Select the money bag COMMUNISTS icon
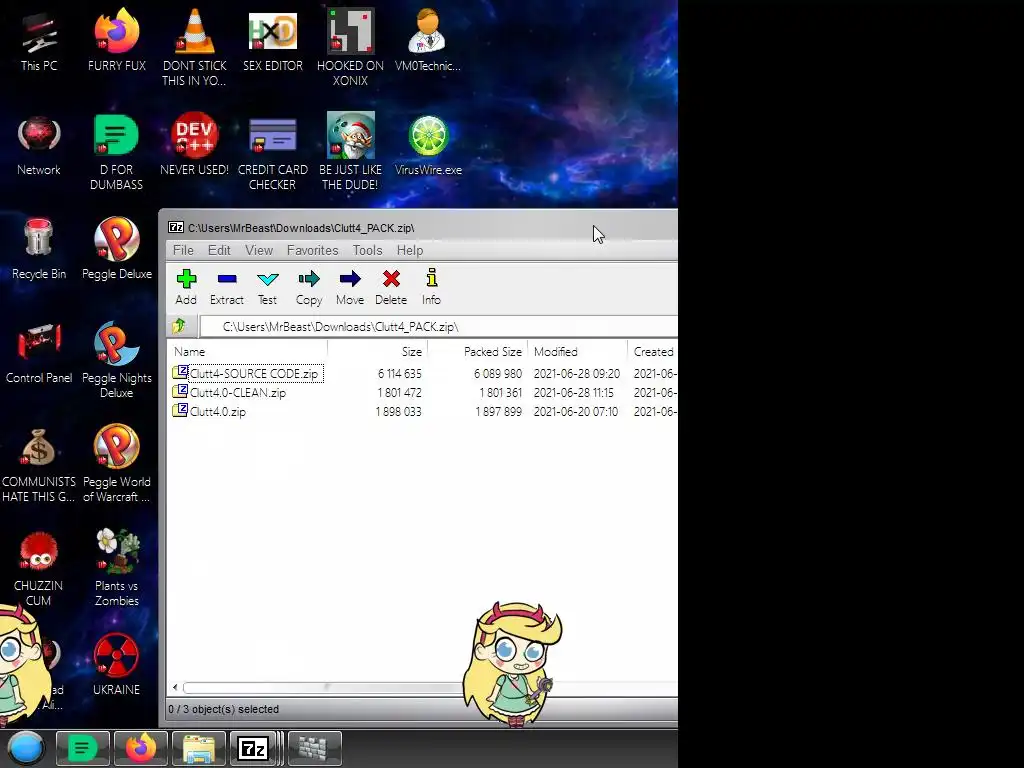Viewport: 1024px width, 768px height. click(x=39, y=464)
